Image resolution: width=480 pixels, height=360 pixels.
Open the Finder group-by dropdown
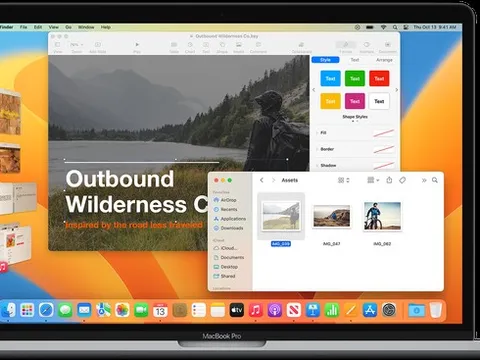373,180
